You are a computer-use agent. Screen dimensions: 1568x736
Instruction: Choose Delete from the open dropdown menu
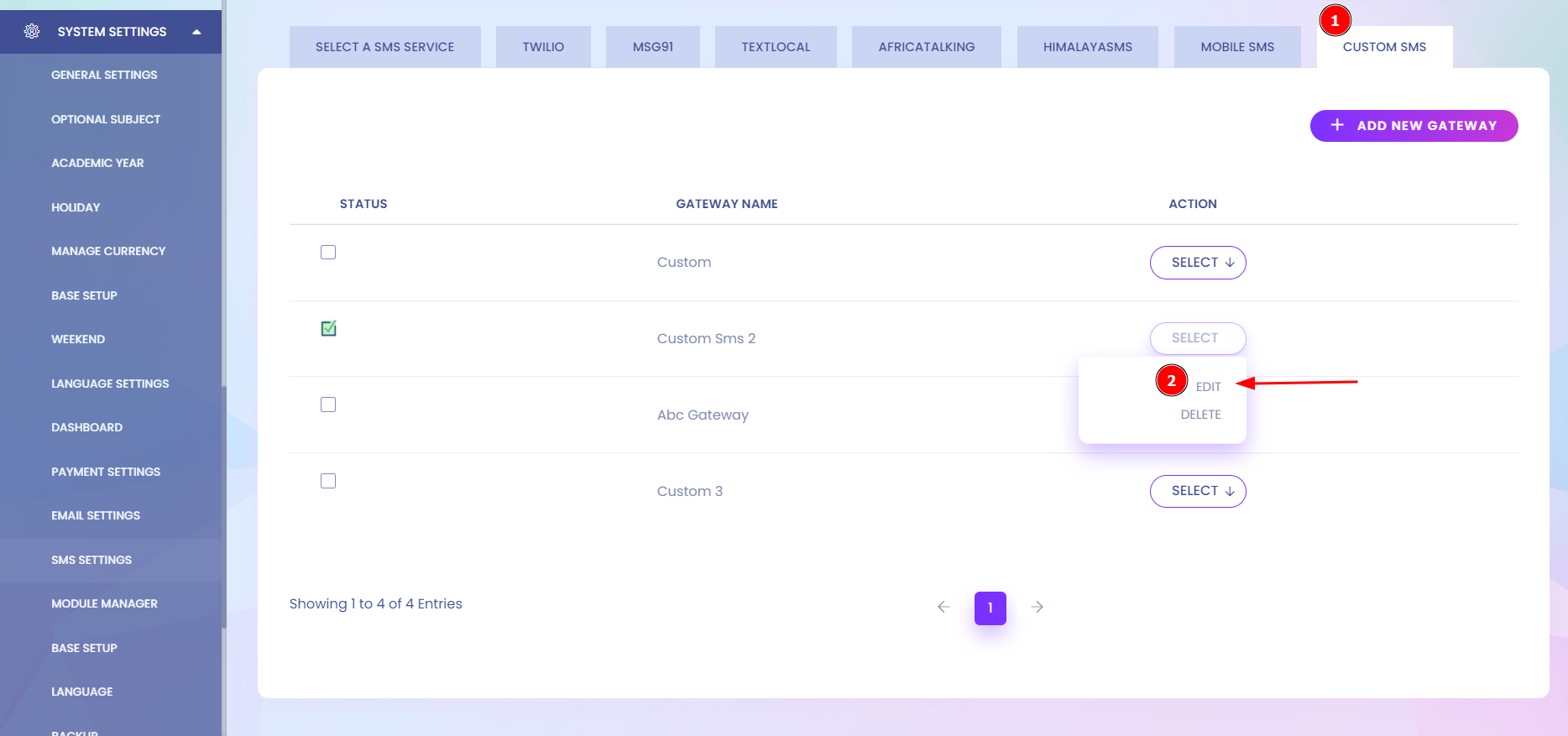click(x=1200, y=415)
